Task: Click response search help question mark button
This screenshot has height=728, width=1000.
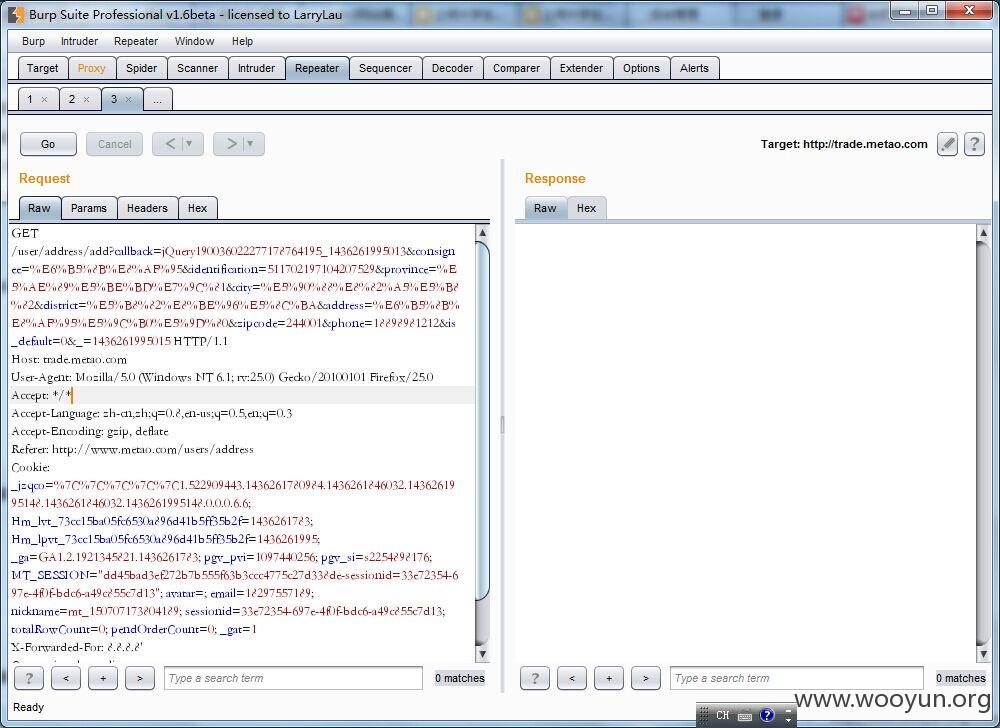Action: [x=534, y=678]
